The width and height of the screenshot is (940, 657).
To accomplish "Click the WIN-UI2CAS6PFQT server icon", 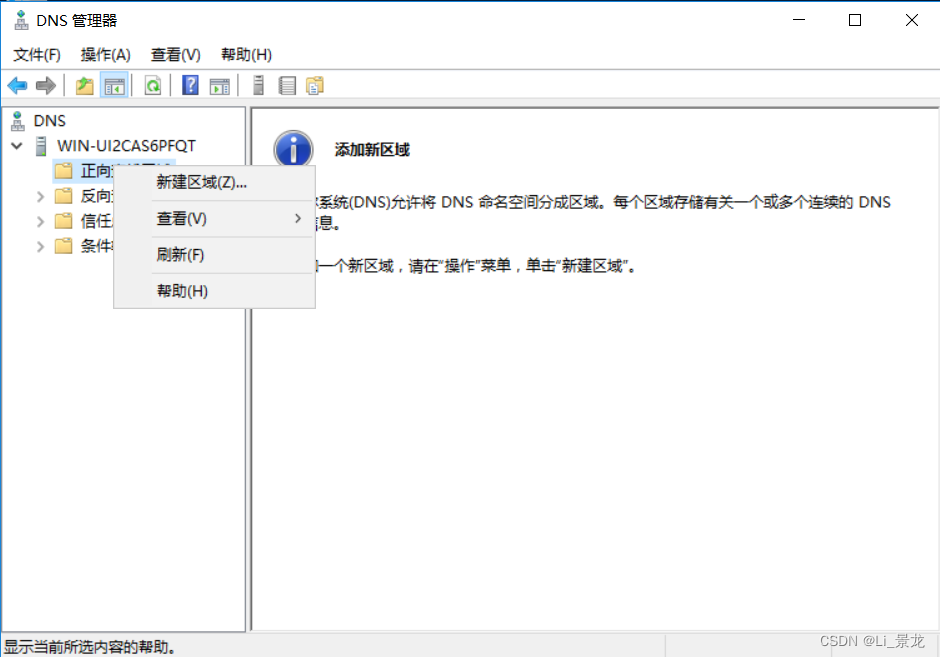I will 41,146.
